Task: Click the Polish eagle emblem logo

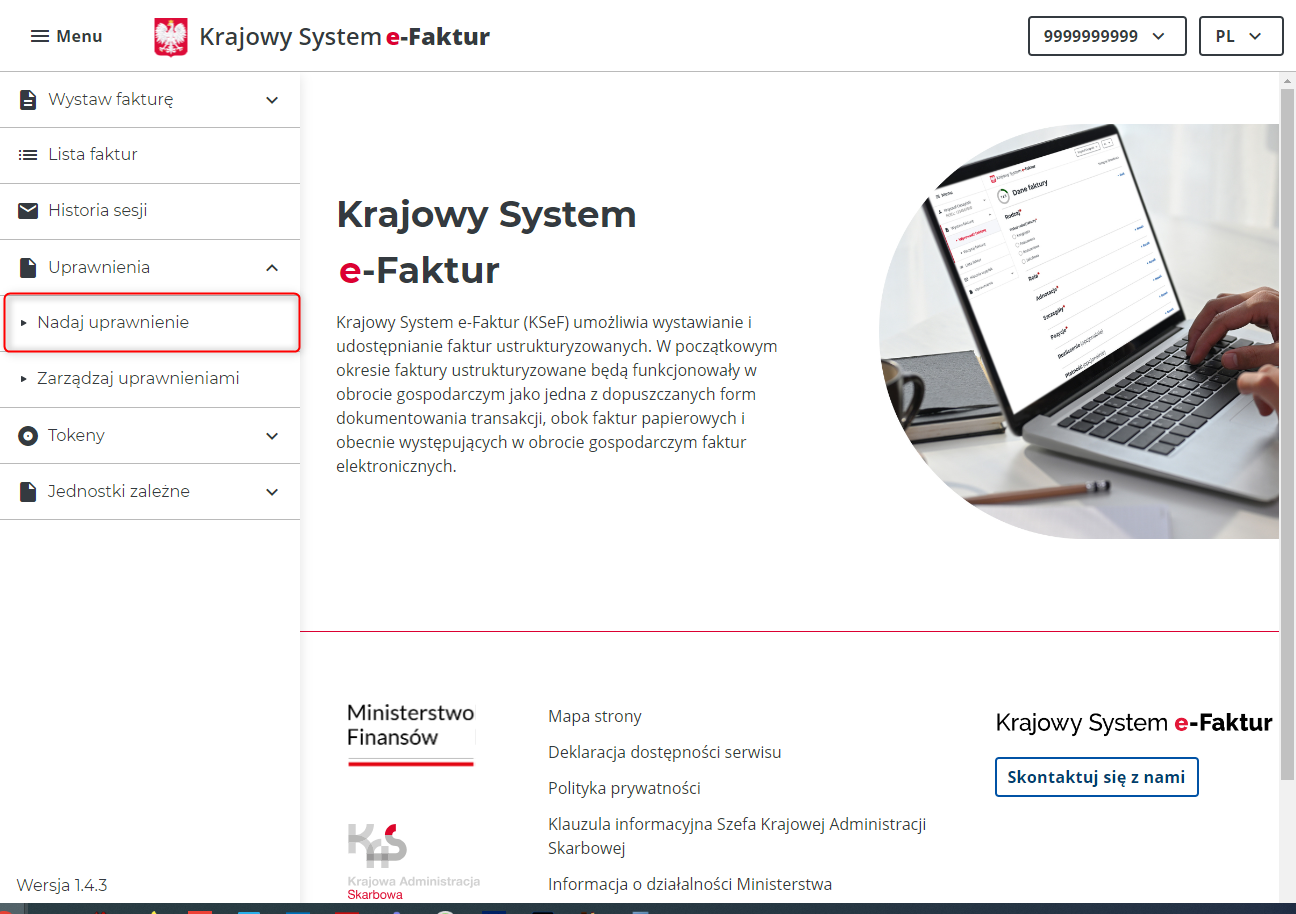Action: point(171,37)
